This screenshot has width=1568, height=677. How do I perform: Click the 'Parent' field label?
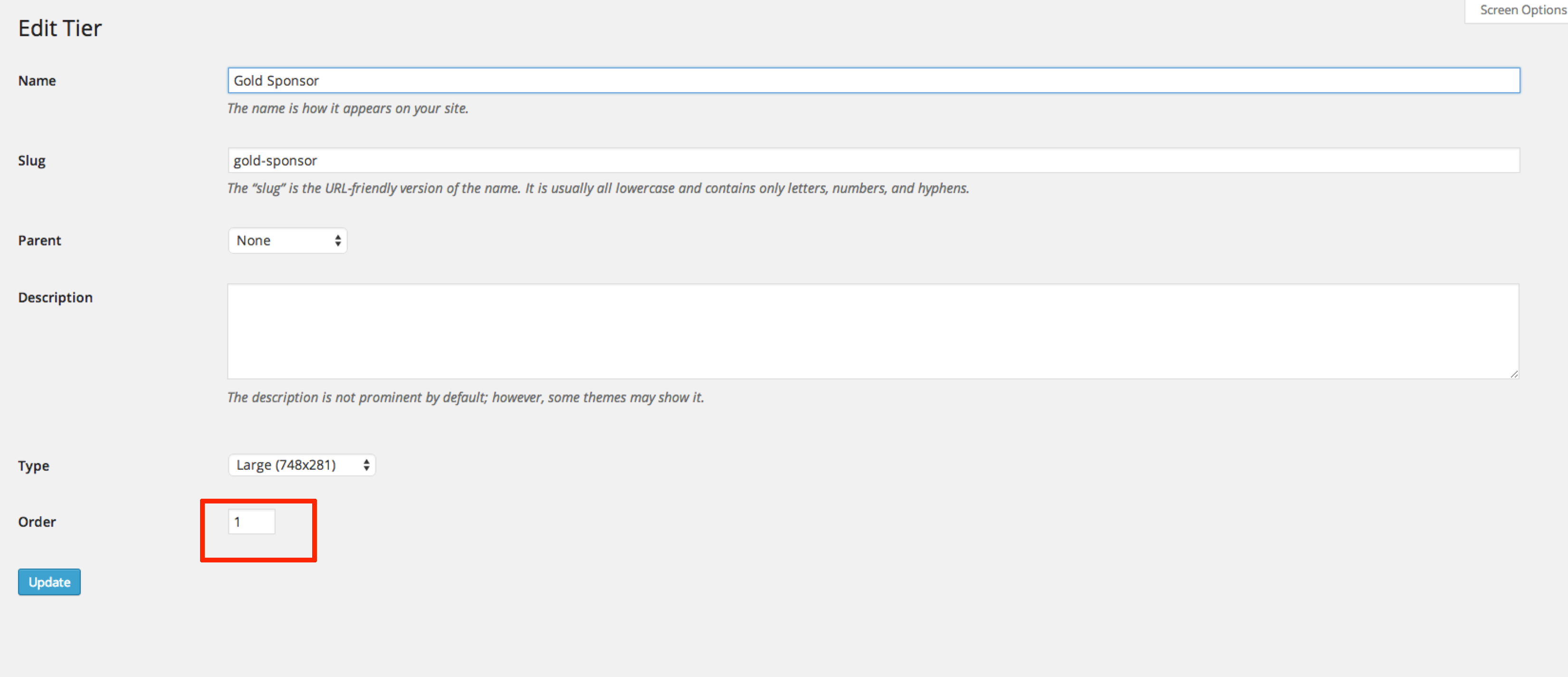[x=39, y=241]
